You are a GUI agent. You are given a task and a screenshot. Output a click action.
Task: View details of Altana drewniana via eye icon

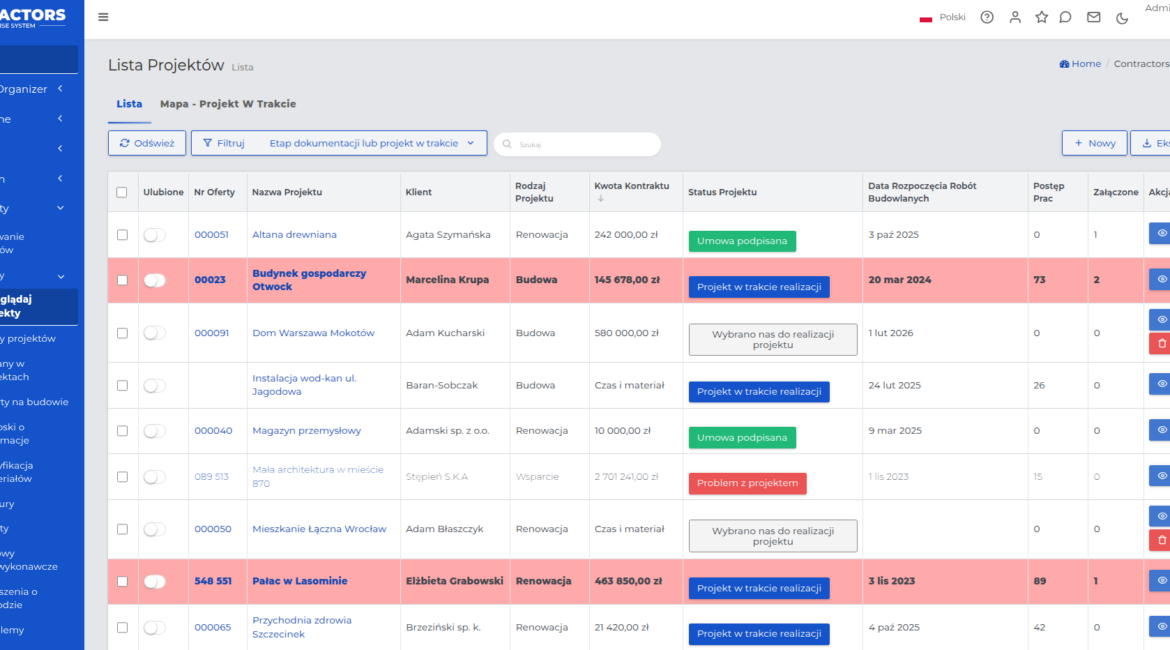point(1160,233)
